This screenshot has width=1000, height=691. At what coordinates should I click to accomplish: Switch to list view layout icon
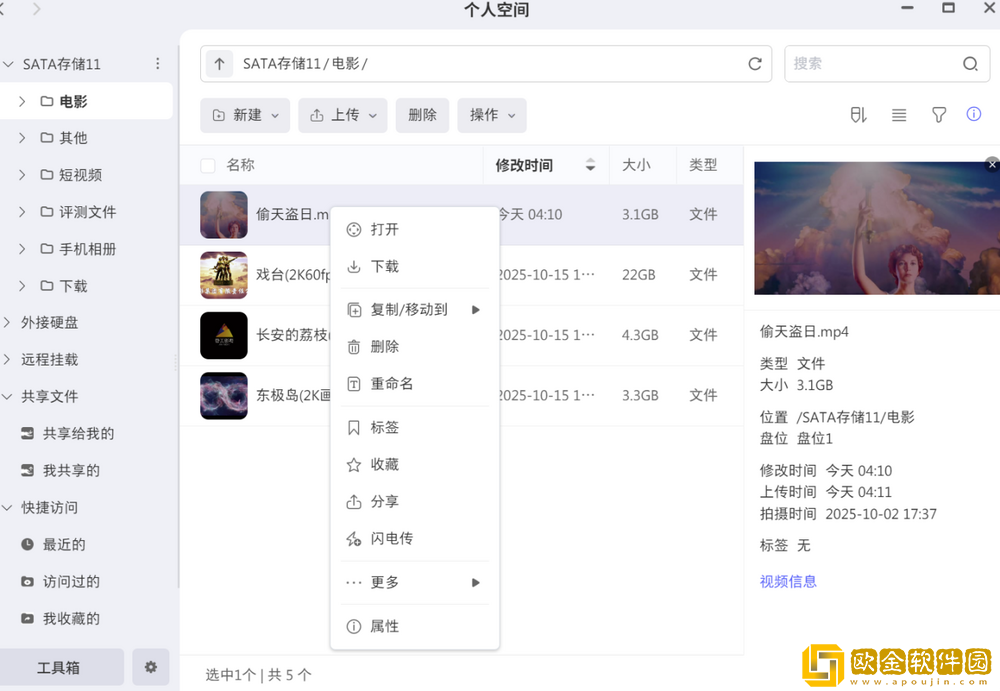point(898,115)
